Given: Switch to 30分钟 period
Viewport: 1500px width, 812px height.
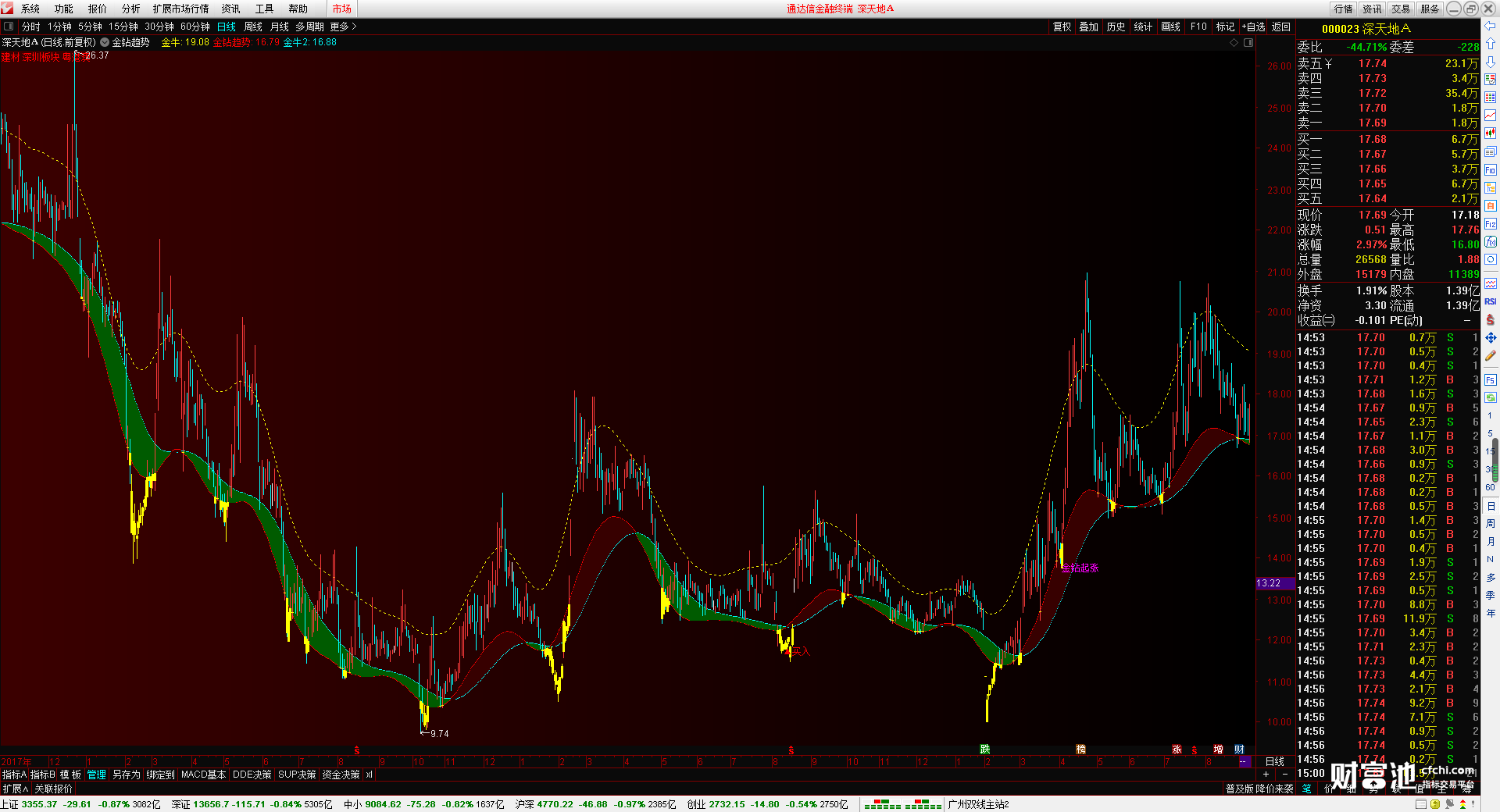Looking at the screenshot, I should (159, 27).
